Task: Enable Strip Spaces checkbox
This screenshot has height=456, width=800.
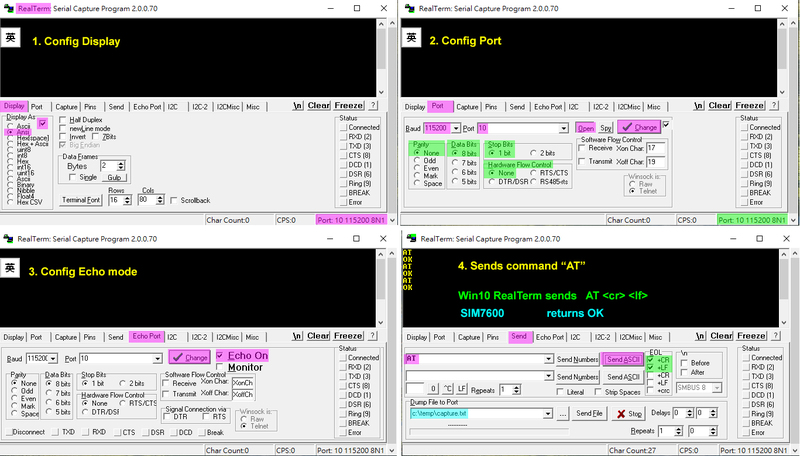Action: pos(598,392)
